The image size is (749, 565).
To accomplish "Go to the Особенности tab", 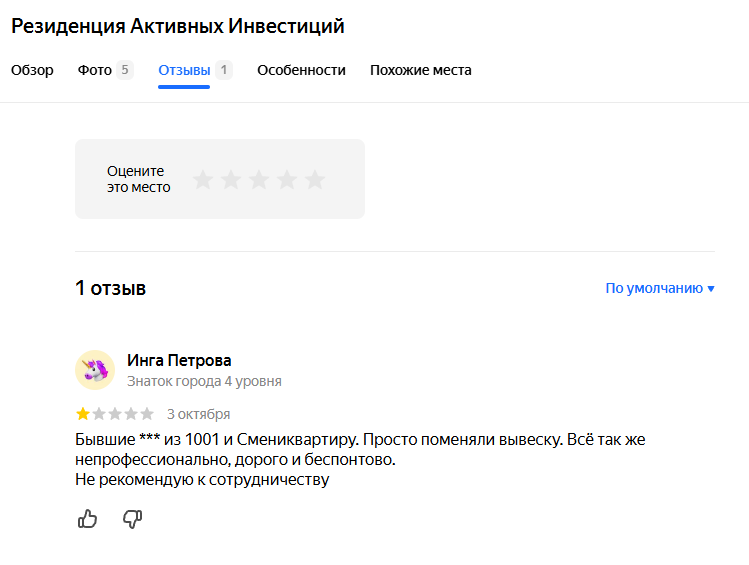I will [301, 70].
